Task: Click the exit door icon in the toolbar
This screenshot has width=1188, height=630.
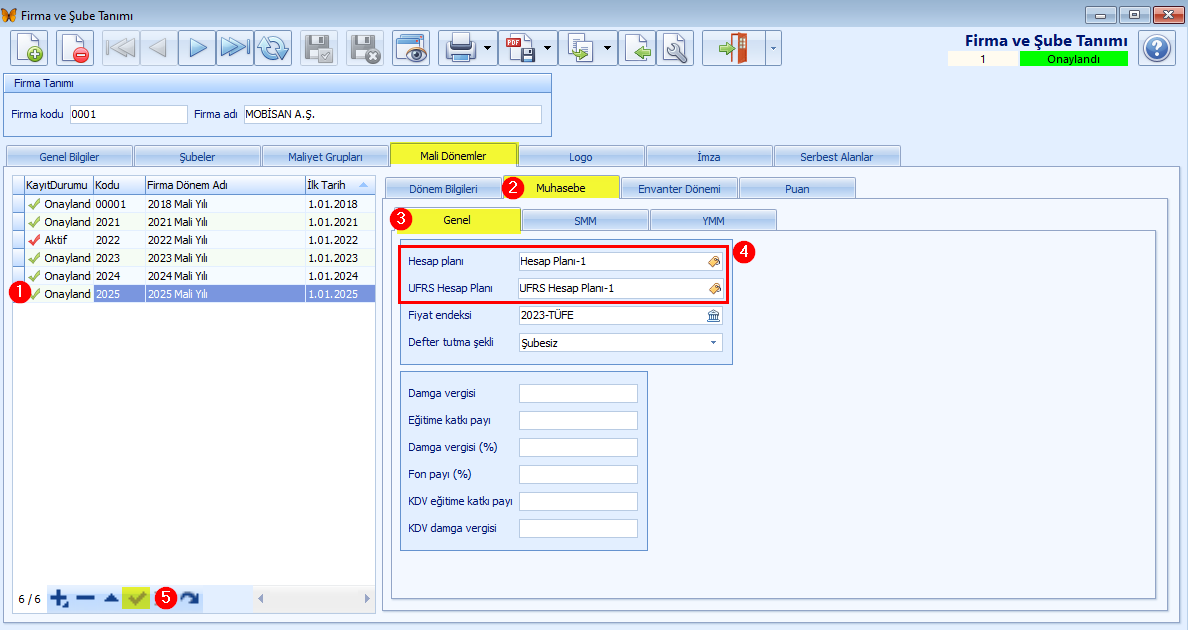Action: tap(733, 48)
